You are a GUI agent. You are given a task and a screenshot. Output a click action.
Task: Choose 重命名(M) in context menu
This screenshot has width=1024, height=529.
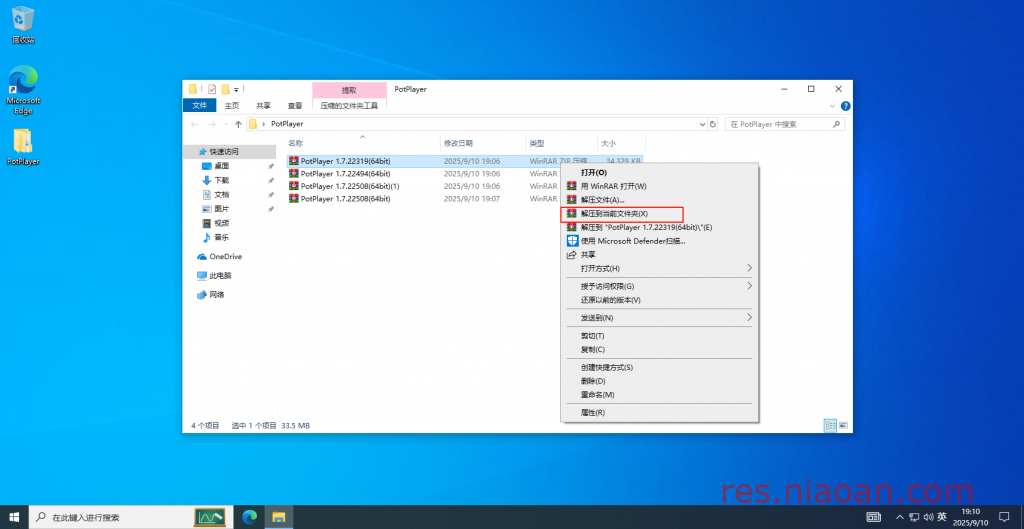point(660,394)
